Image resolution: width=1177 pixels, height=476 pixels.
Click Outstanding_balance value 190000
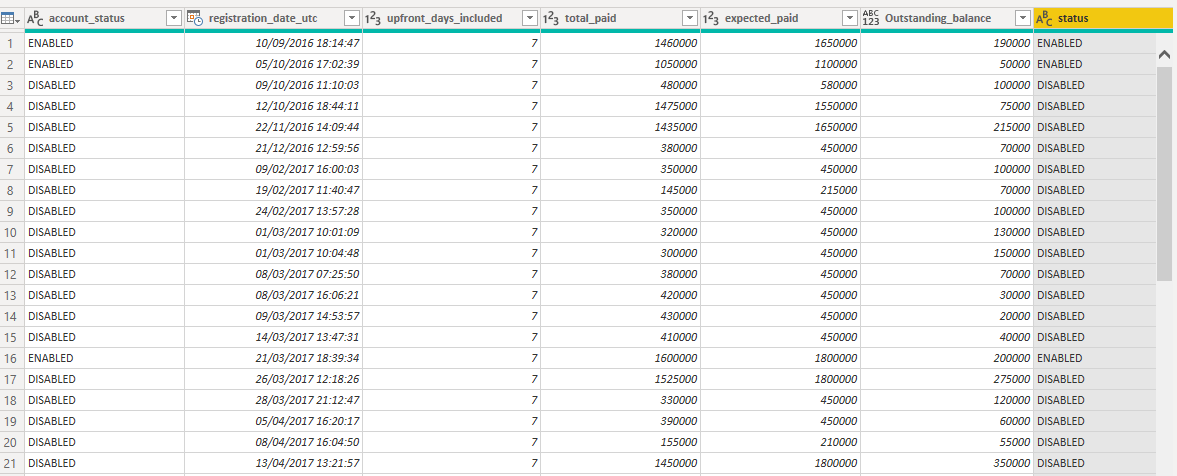[1010, 44]
